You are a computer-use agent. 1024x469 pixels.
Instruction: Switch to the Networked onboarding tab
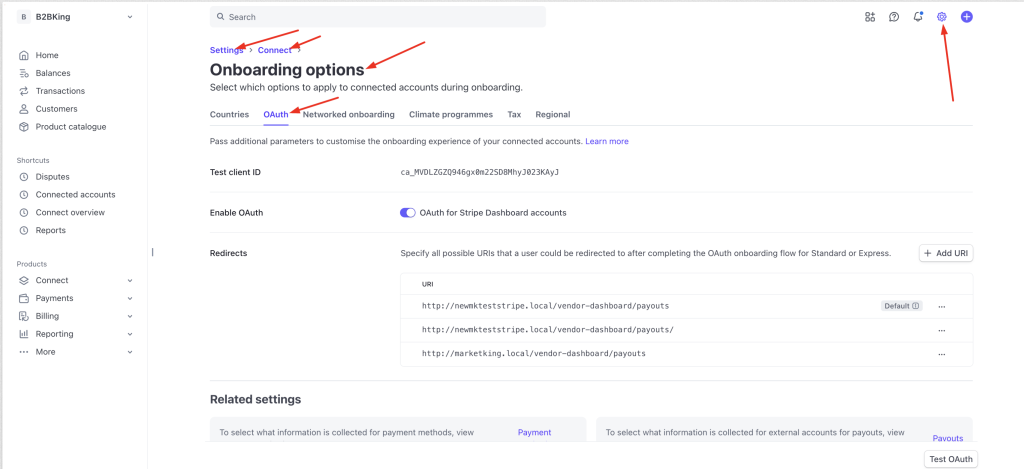tap(348, 115)
